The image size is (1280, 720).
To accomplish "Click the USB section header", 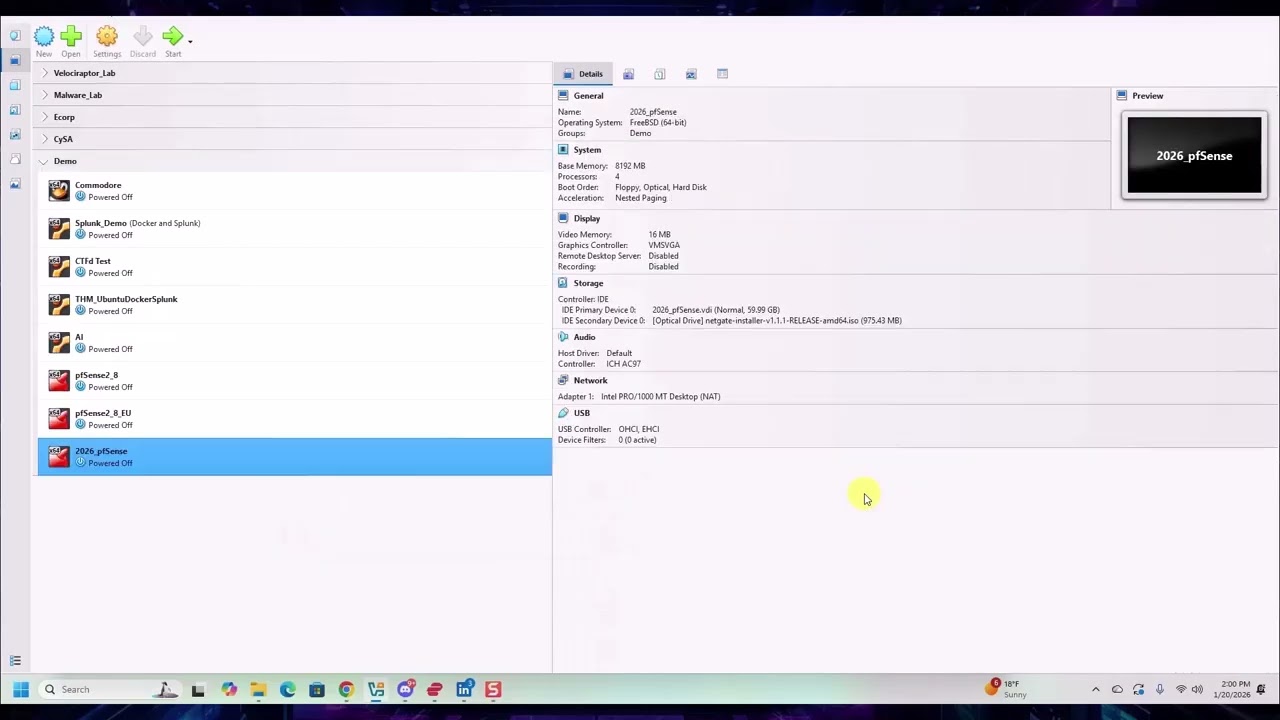I will pos(581,413).
